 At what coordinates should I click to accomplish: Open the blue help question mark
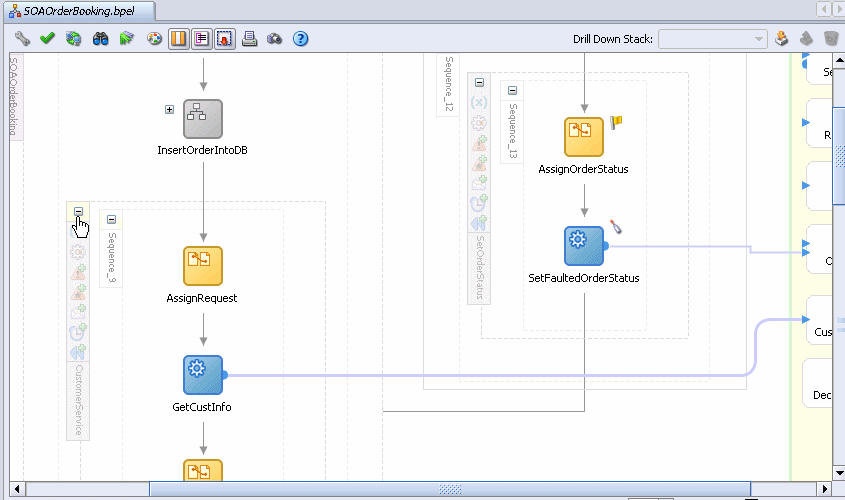[x=299, y=39]
